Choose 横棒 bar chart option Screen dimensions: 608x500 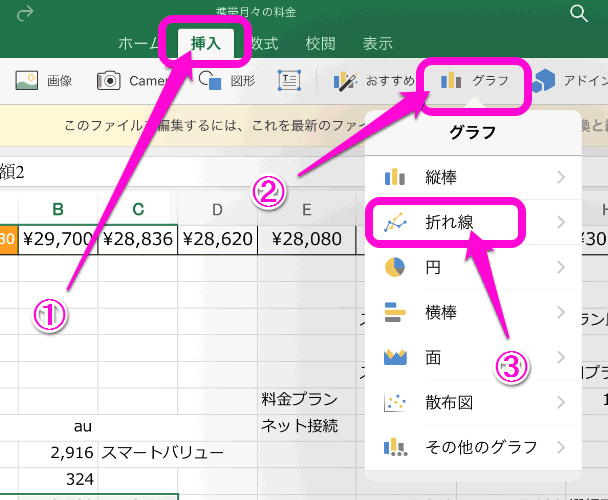(472, 312)
